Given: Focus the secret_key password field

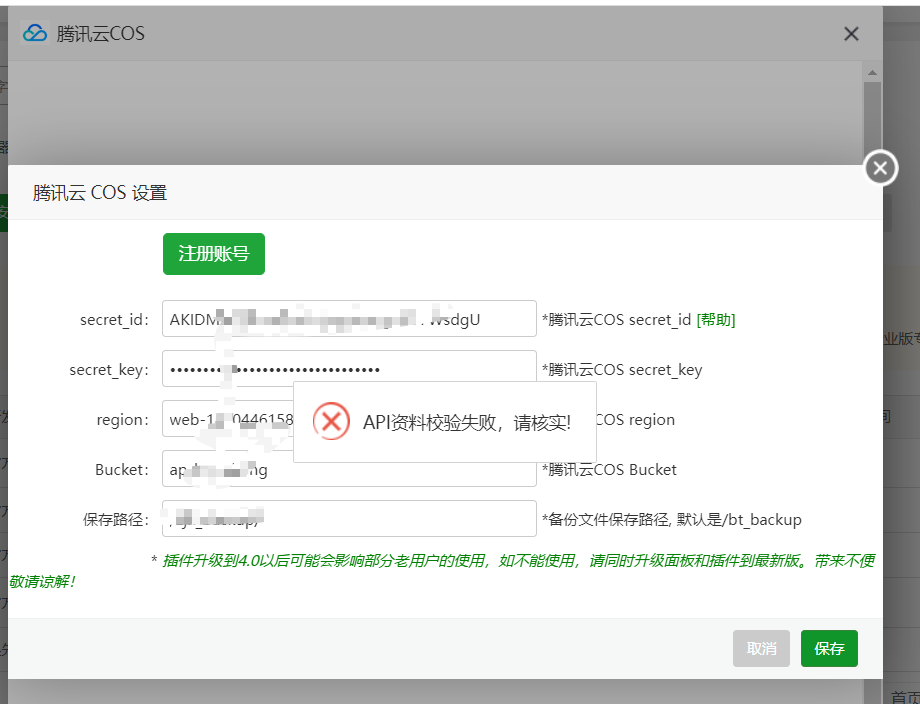Looking at the screenshot, I should (x=349, y=368).
